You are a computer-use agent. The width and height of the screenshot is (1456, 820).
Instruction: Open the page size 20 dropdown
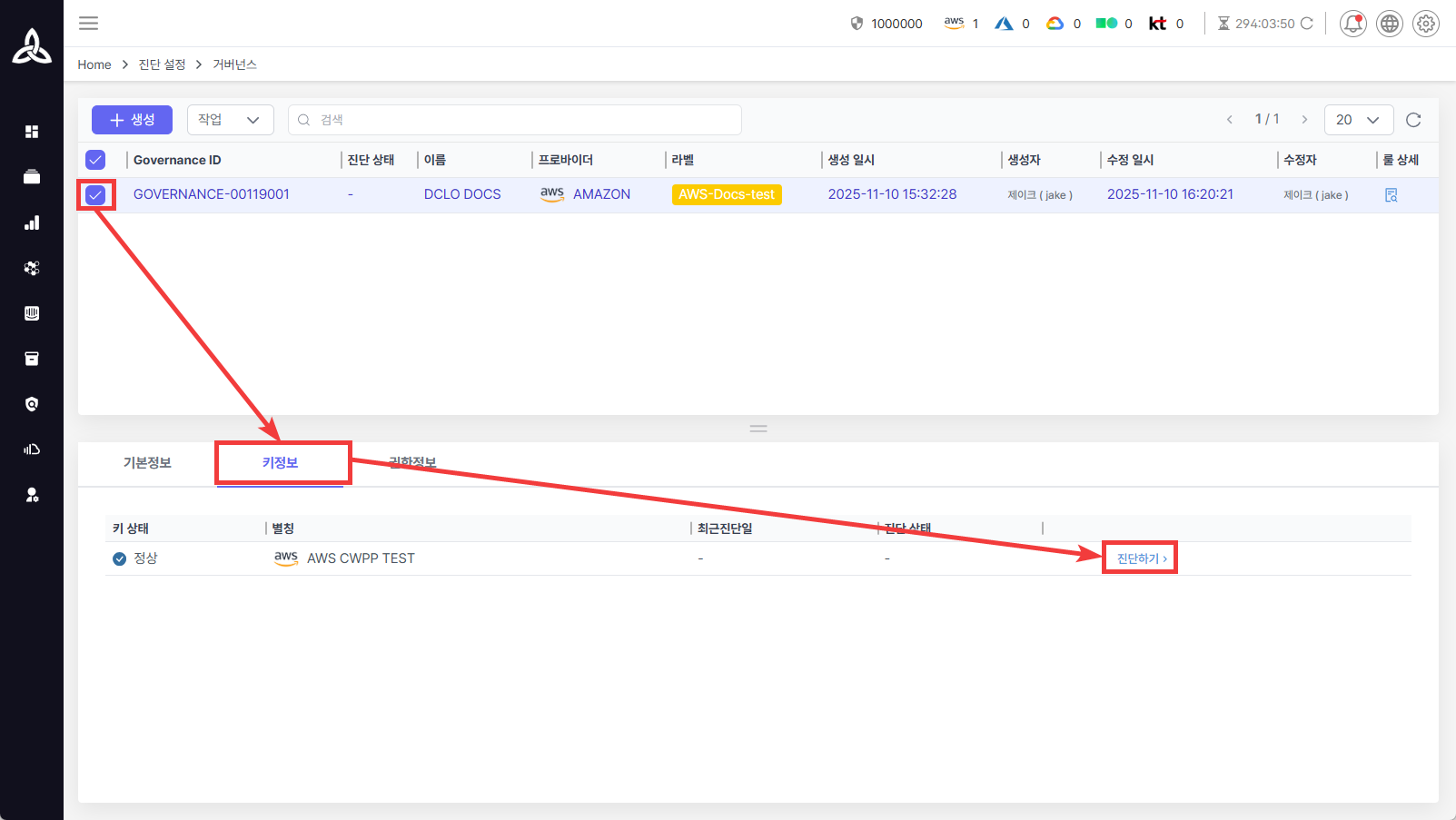coord(1358,120)
